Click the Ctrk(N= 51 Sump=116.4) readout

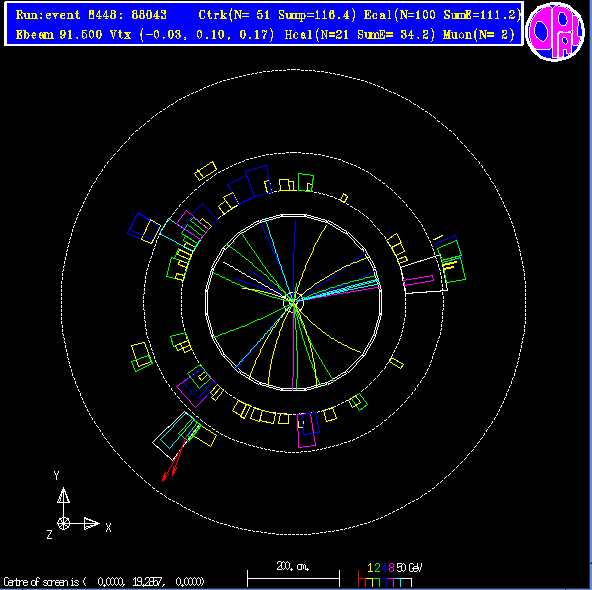[x=277, y=15]
